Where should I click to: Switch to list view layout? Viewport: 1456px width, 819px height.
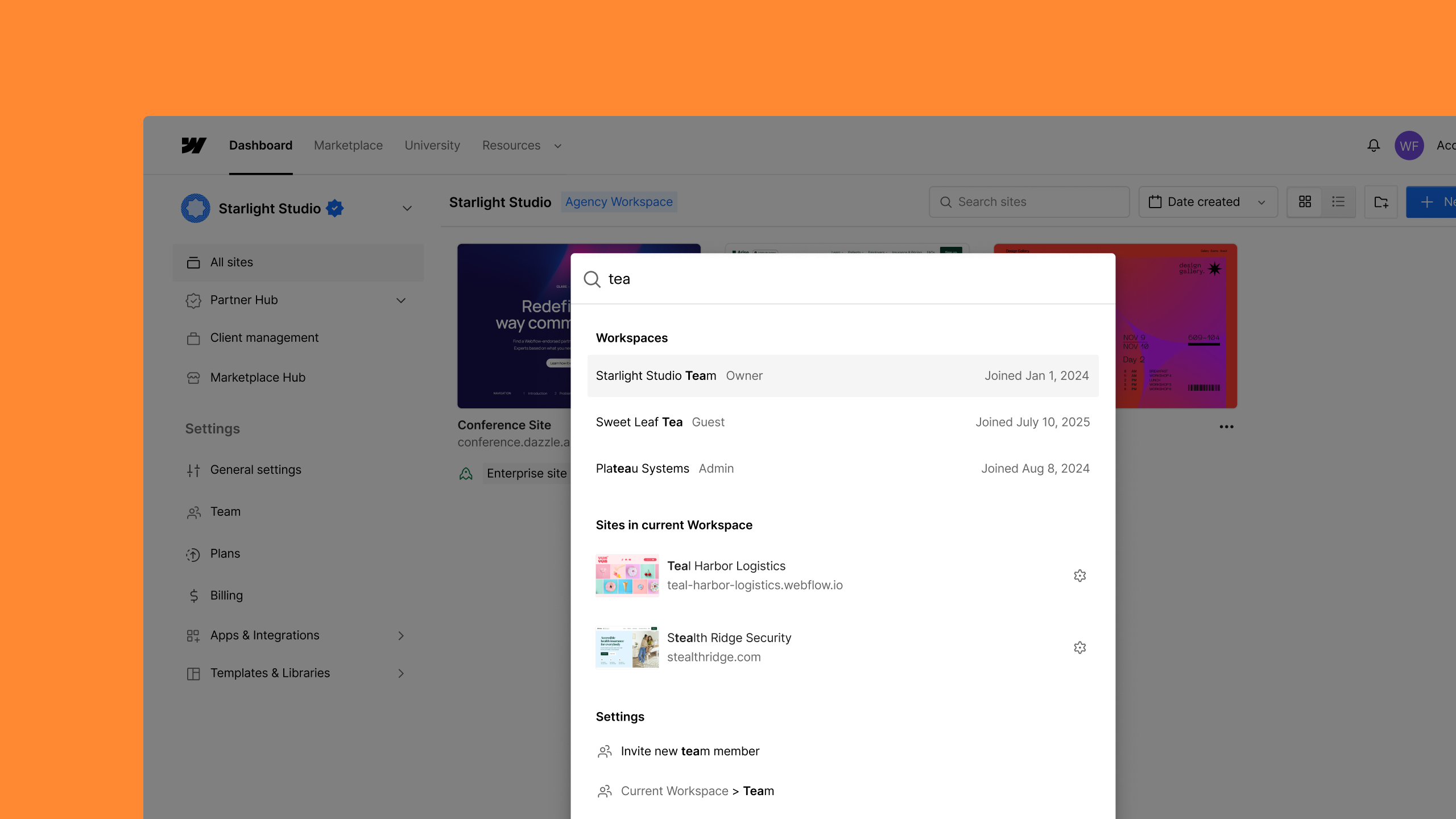[1338, 202]
